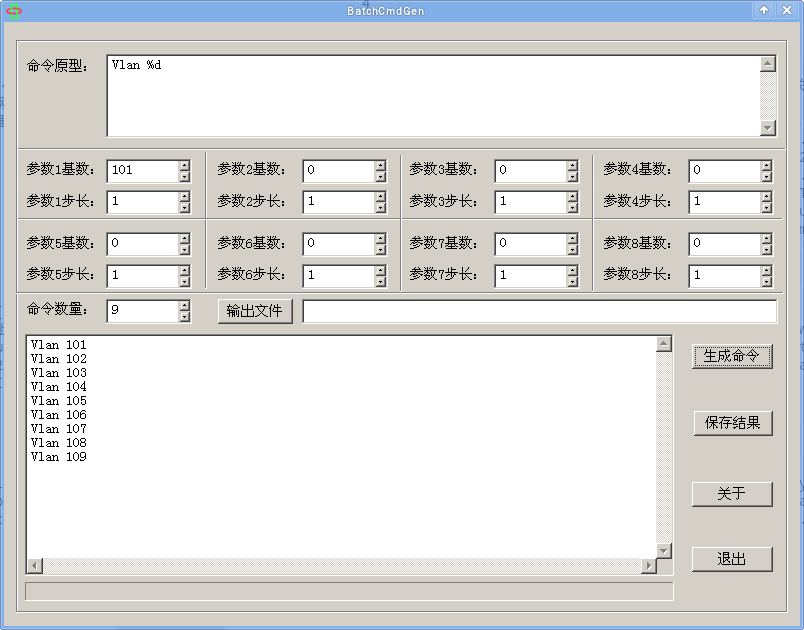Viewport: 804px width, 630px height.
Task: Click the title bar up-arrow maximize button
Action: pyautogui.click(x=764, y=10)
